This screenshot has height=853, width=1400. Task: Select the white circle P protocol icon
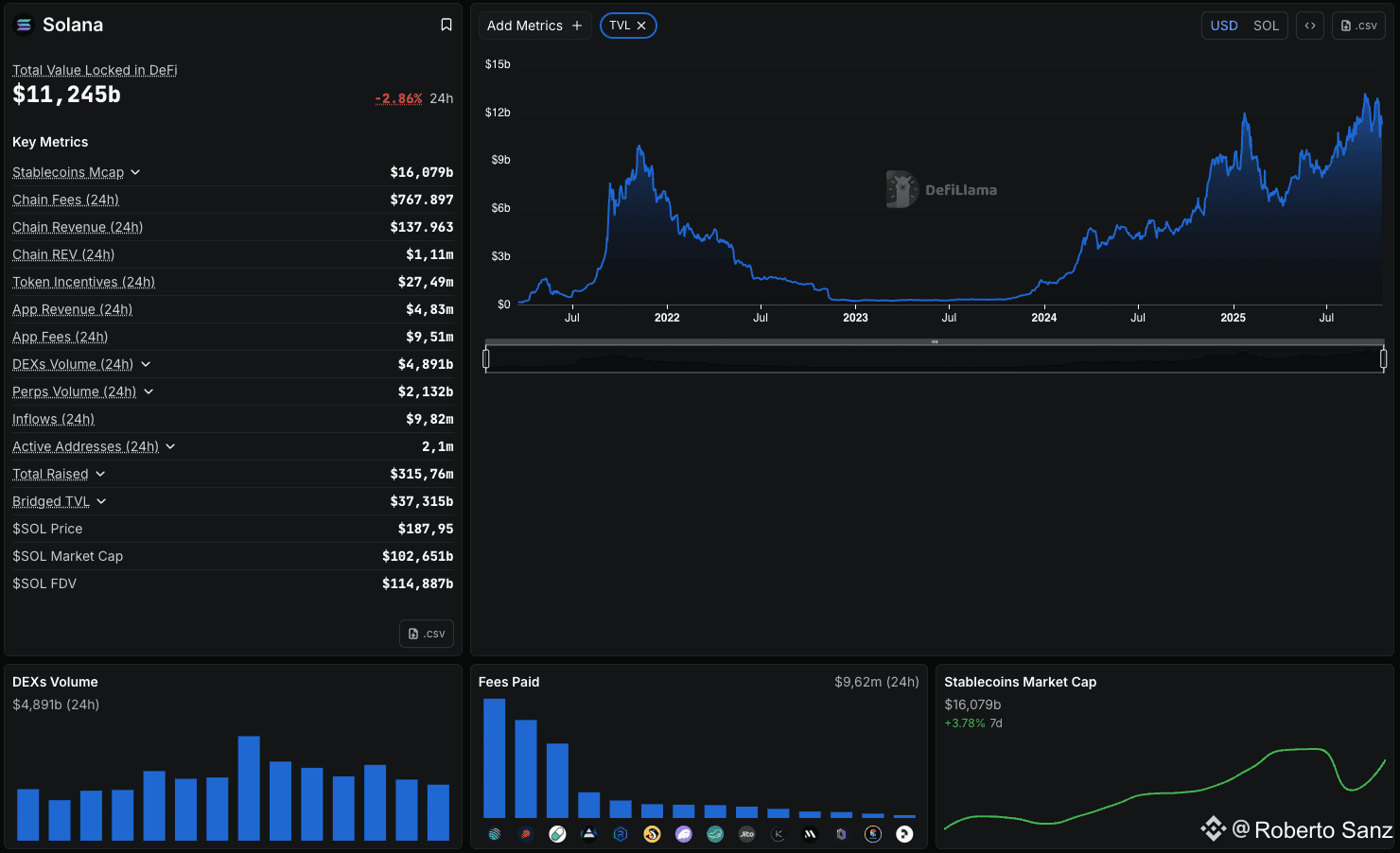coord(905,834)
